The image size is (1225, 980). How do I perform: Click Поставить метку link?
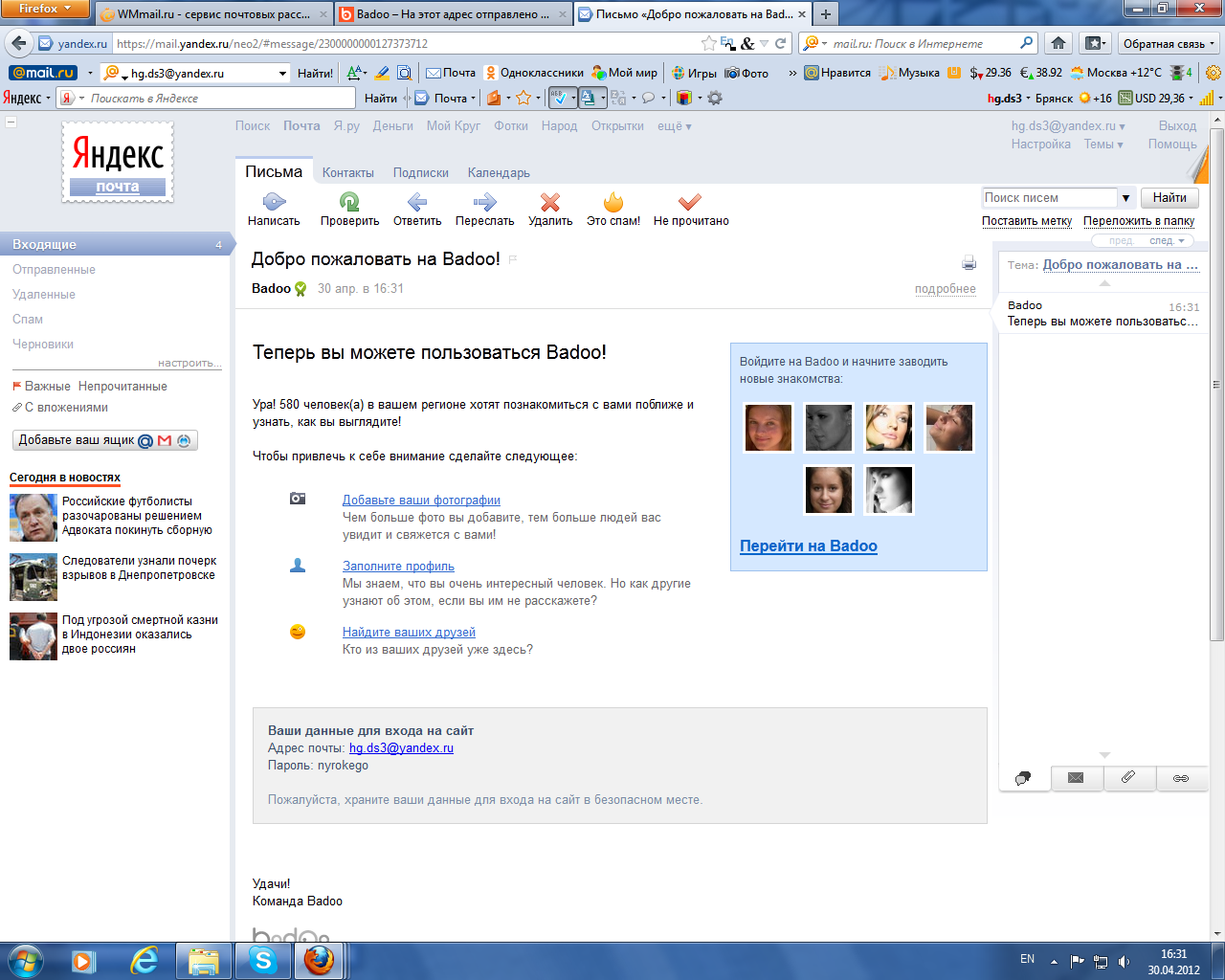pos(1027,221)
